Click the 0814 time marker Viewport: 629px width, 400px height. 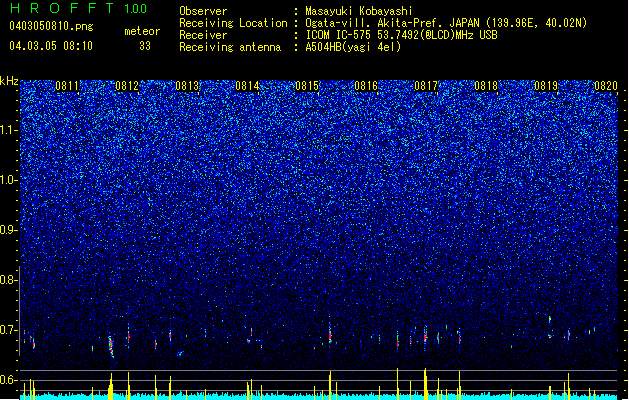point(247,86)
